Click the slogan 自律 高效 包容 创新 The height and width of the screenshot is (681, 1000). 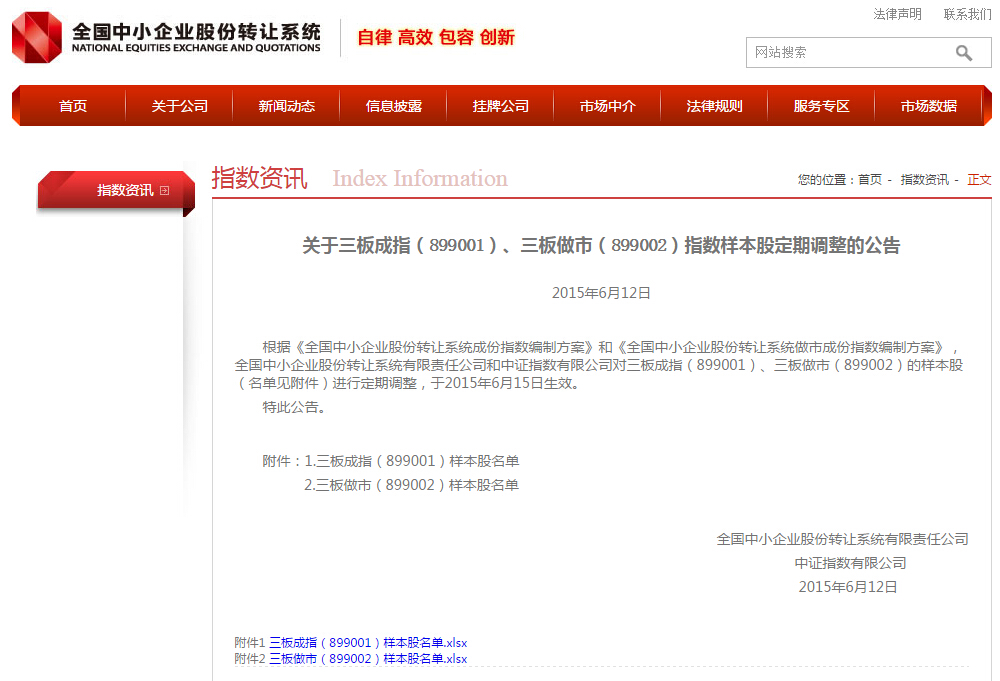click(436, 38)
